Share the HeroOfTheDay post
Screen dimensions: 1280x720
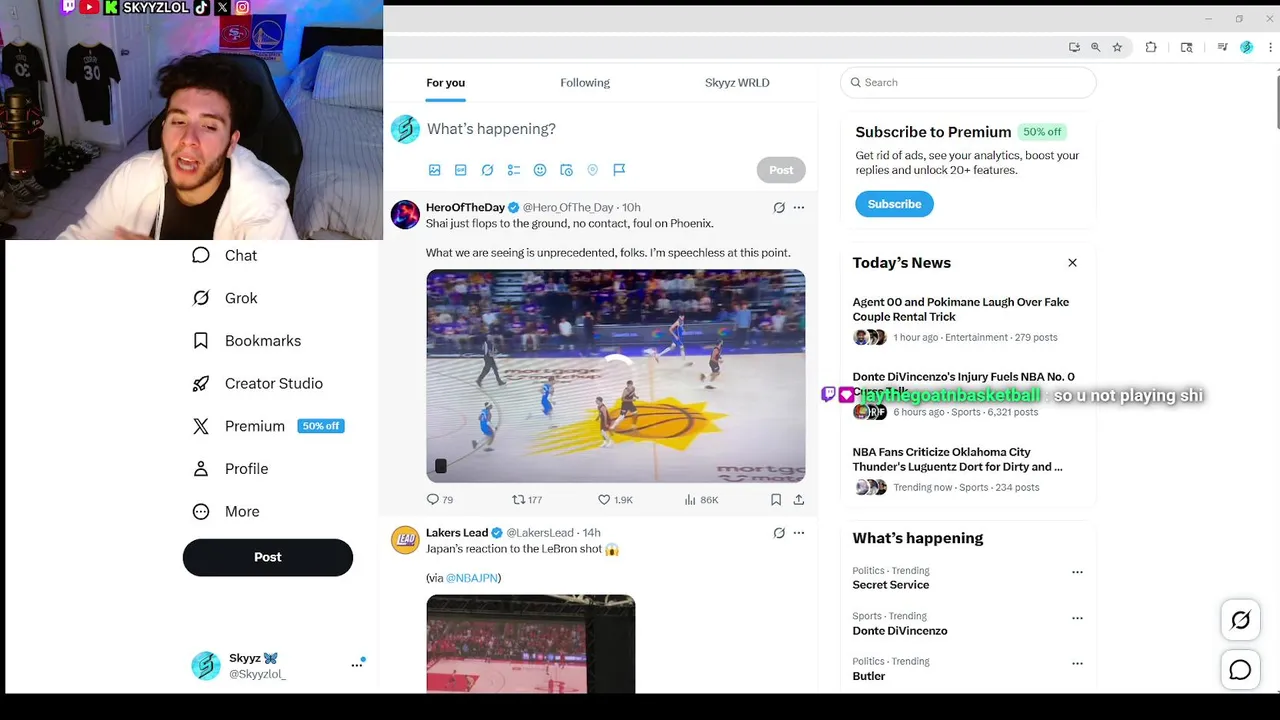pos(799,499)
